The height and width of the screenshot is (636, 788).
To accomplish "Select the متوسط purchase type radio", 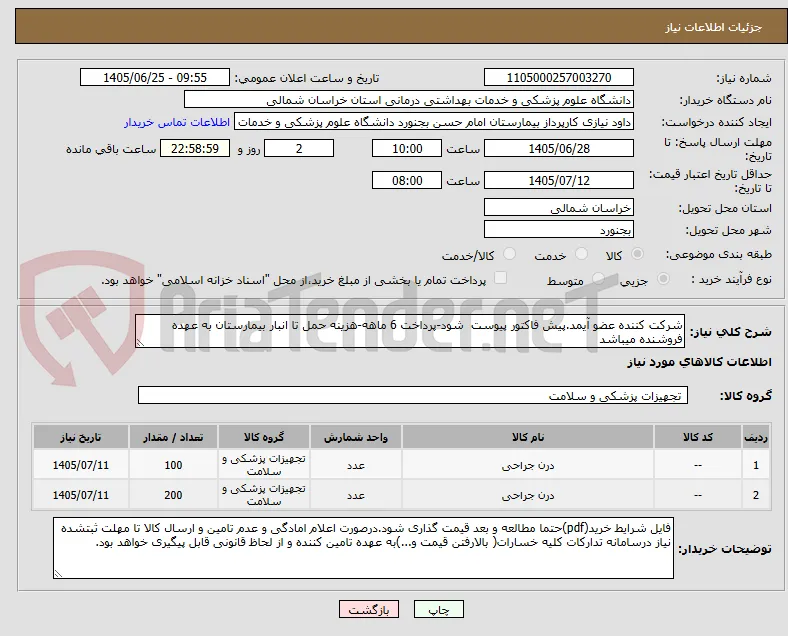I will tap(598, 278).
